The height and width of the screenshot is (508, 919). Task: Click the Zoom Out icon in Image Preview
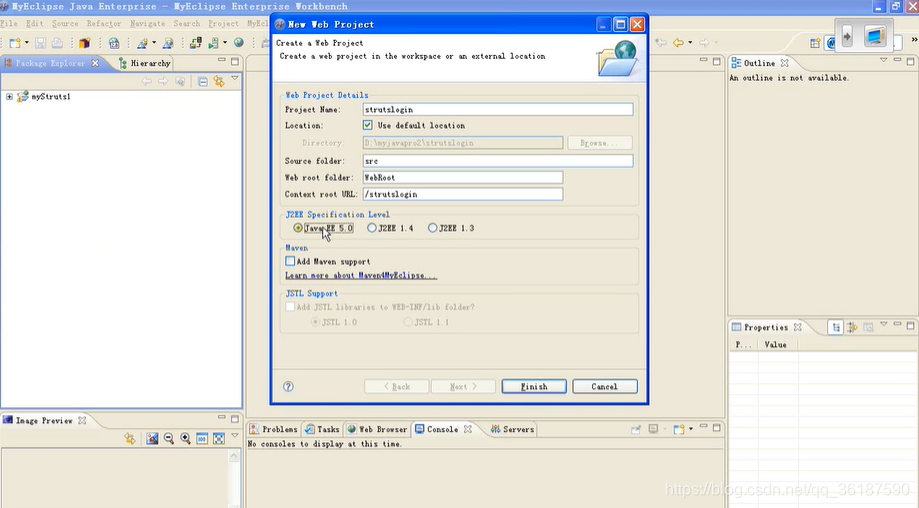pos(169,438)
